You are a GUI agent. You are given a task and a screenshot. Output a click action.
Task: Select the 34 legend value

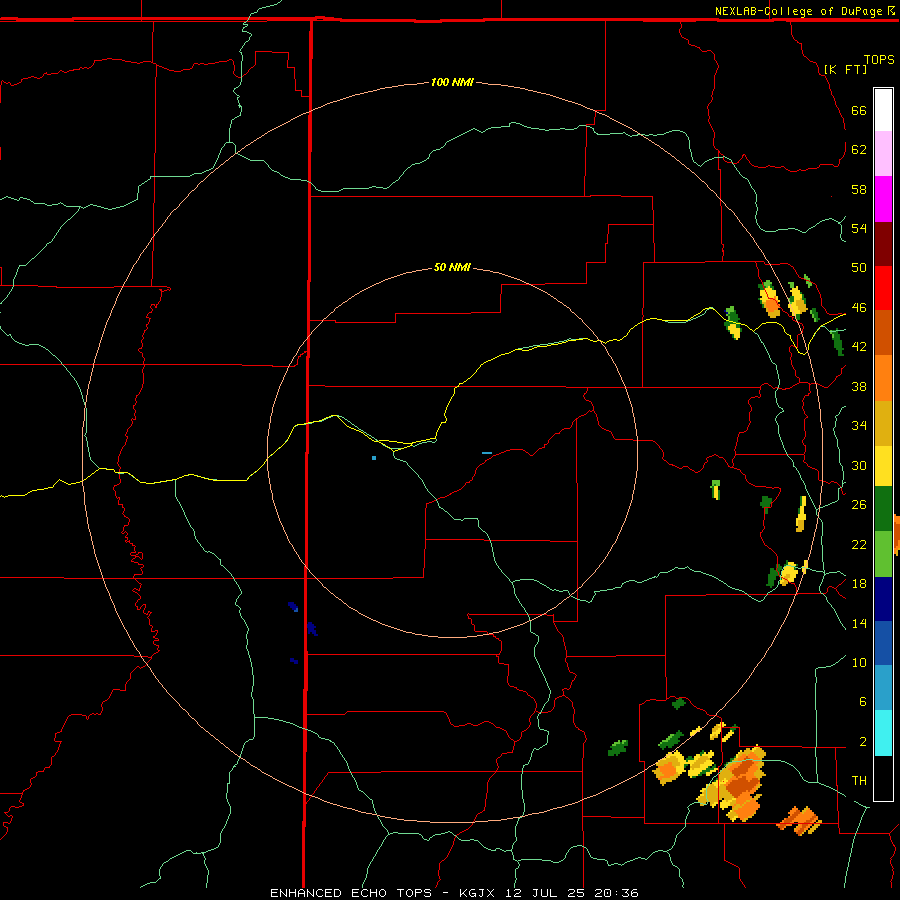click(859, 425)
